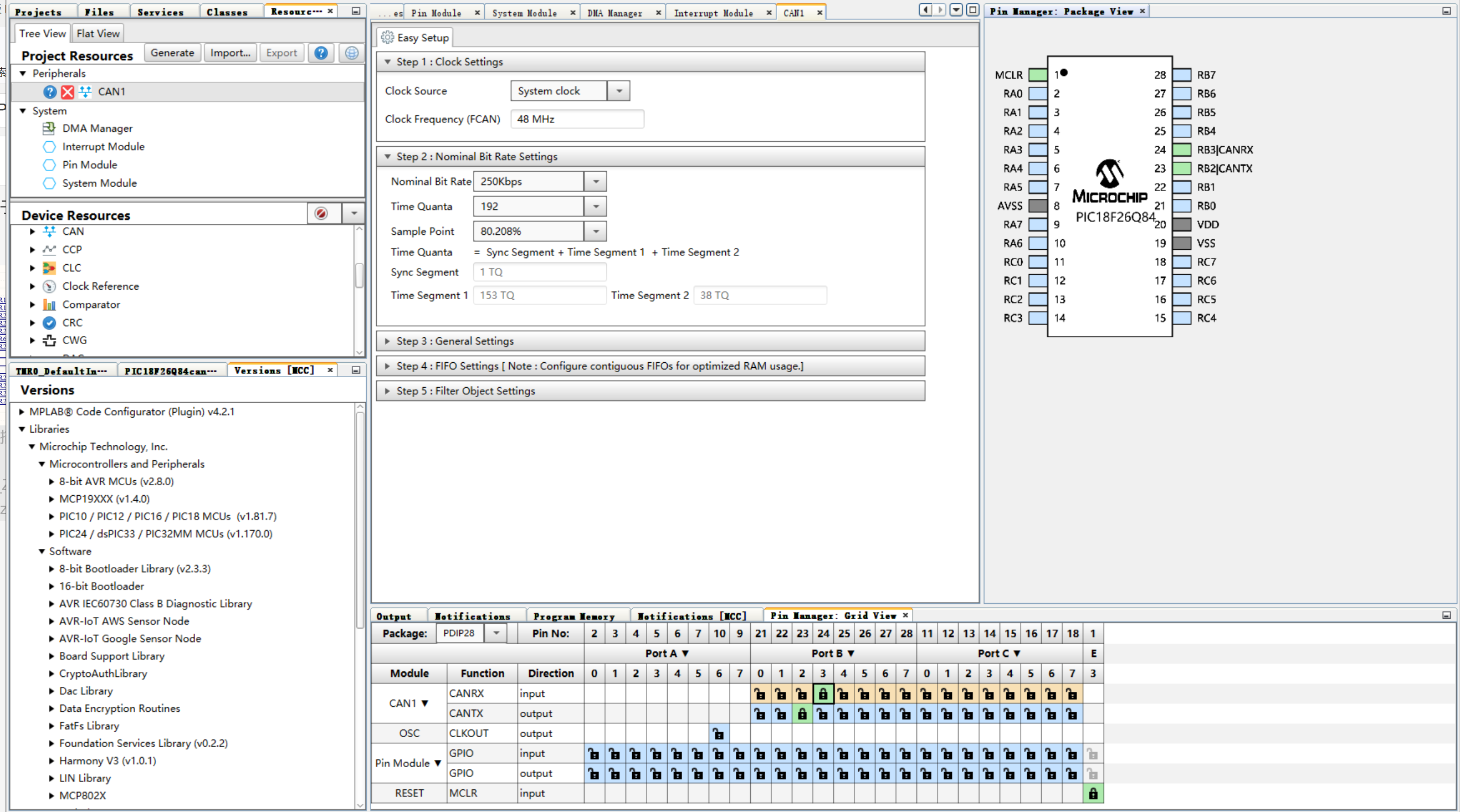This screenshot has width=1460, height=812.
Task: Open the DMA Manager icon in System
Action: 49,129
